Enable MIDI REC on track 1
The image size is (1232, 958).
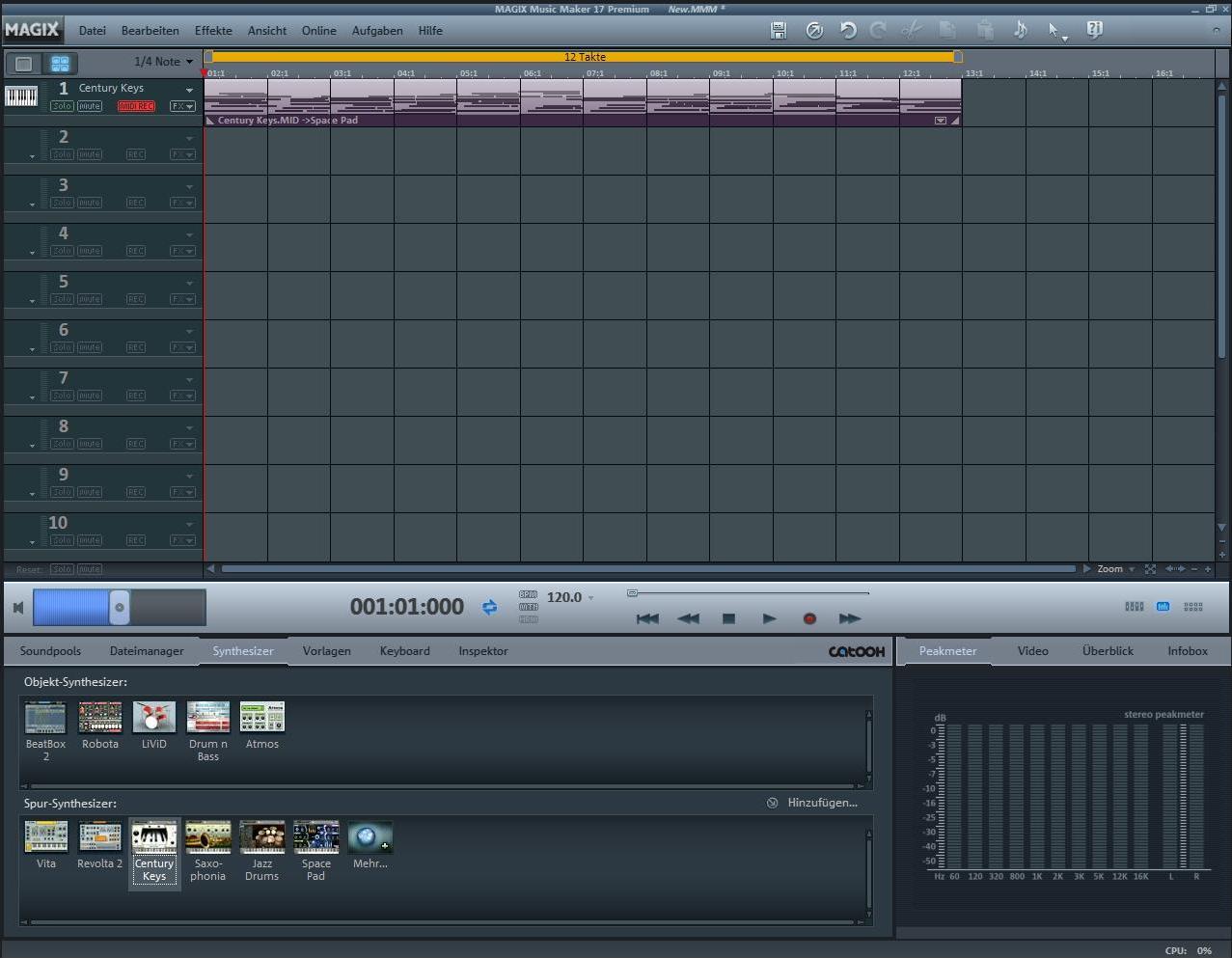tap(136, 106)
